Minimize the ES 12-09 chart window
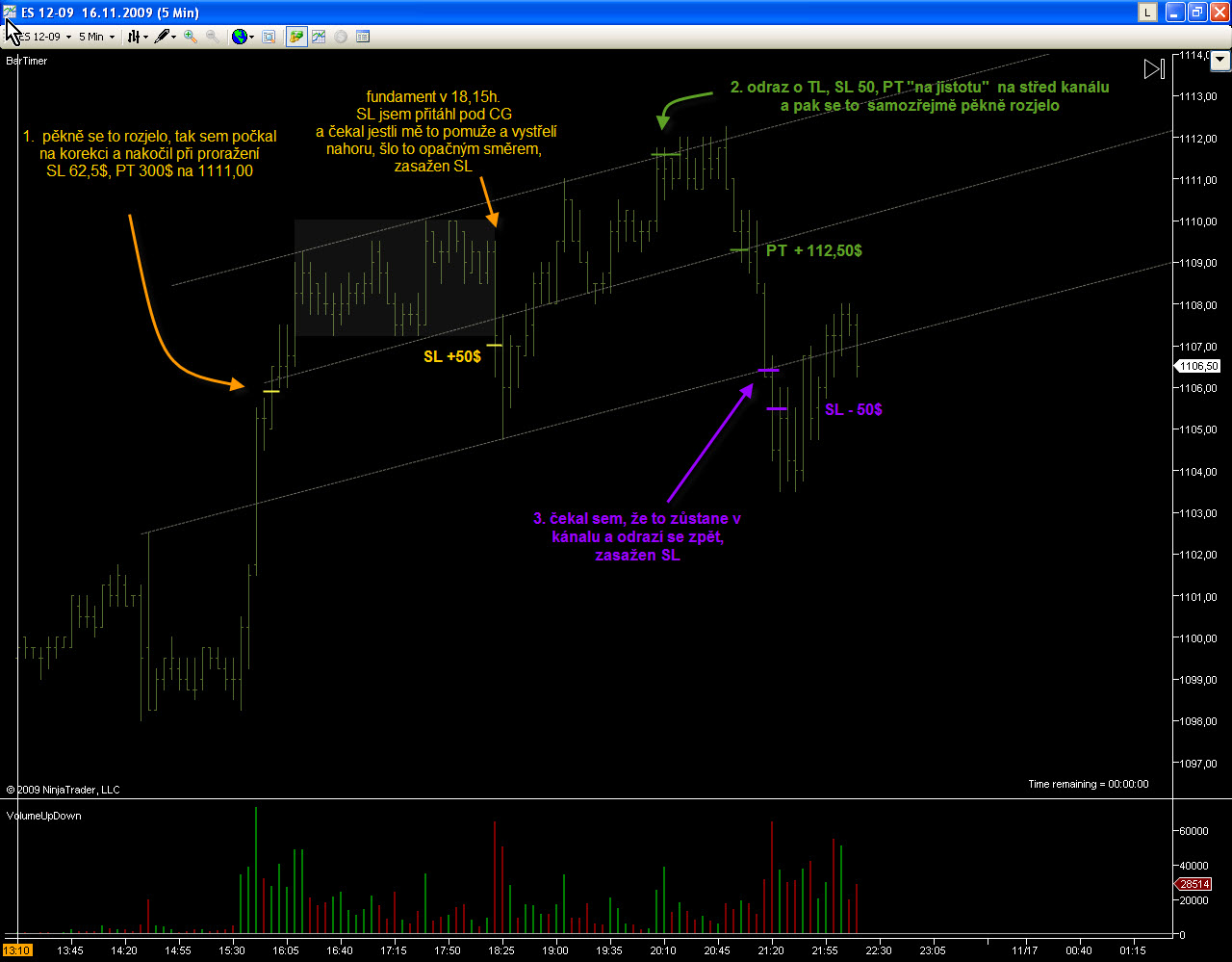Viewport: 1232px width, 962px height. click(x=1175, y=12)
